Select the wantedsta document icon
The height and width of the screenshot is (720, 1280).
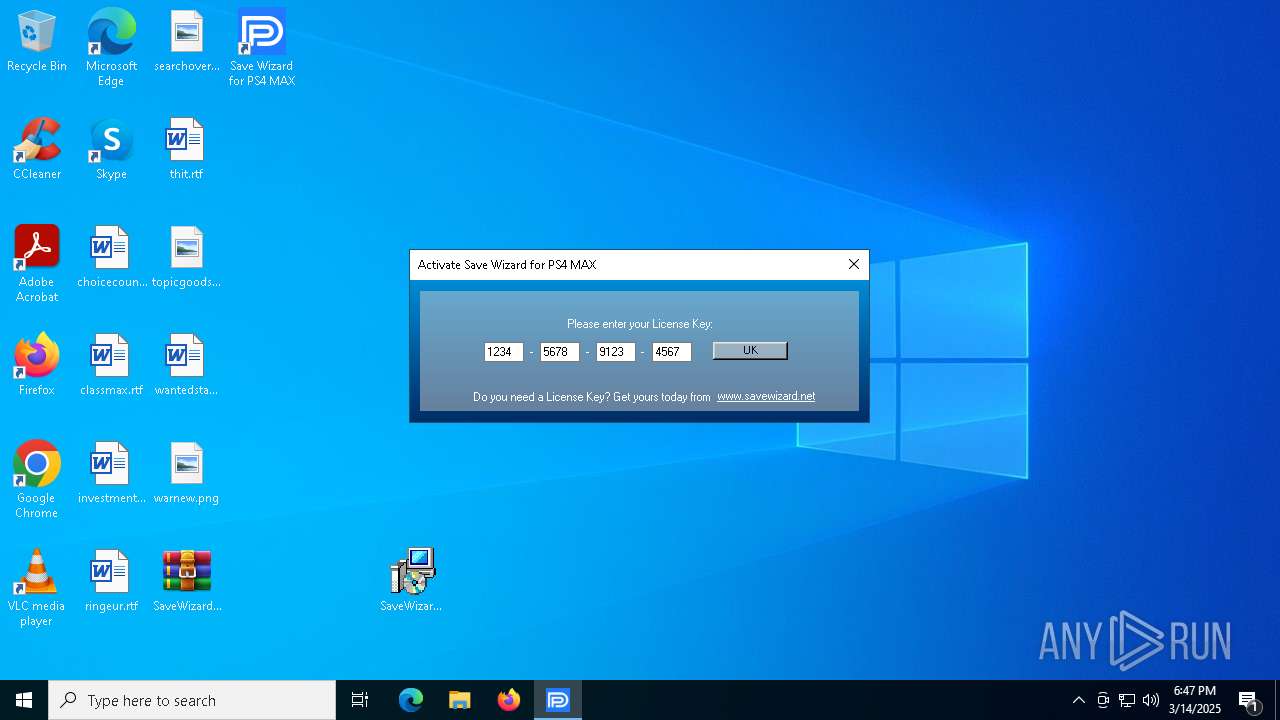186,366
